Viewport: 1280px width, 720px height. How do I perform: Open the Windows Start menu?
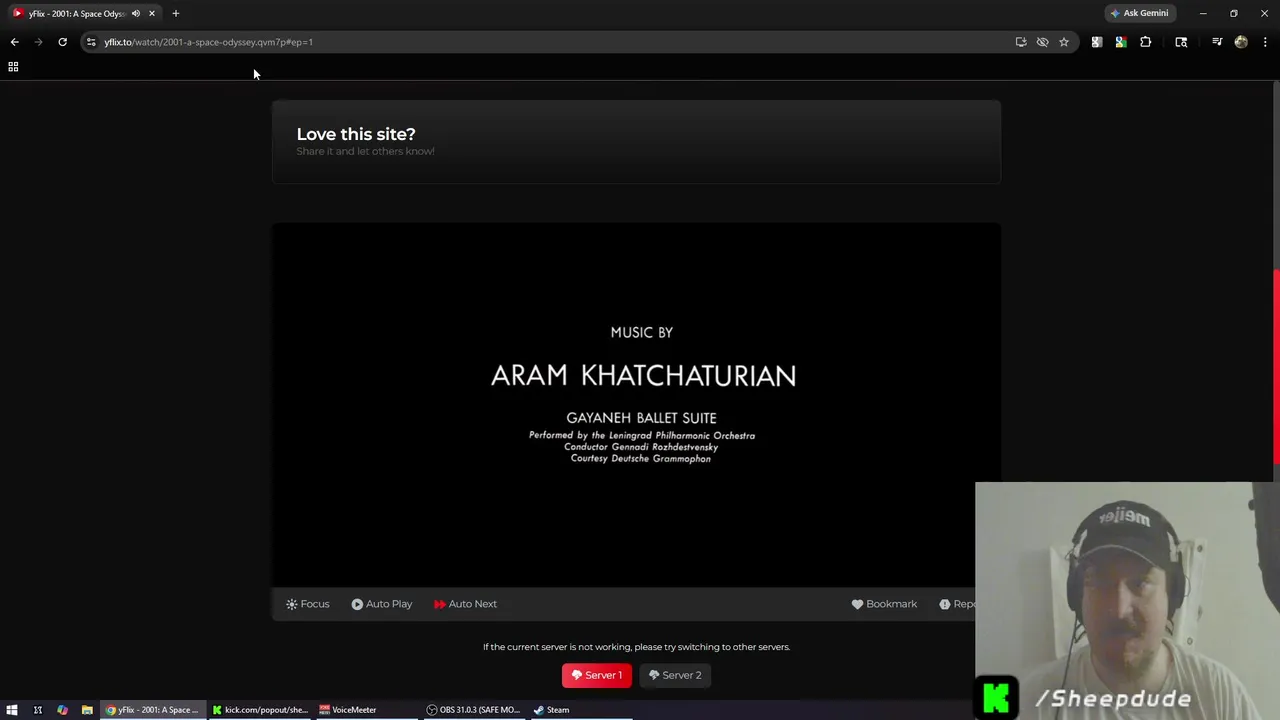pos(12,710)
